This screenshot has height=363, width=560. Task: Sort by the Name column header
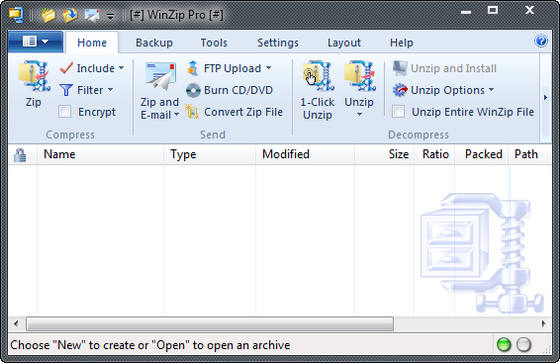pyautogui.click(x=100, y=154)
